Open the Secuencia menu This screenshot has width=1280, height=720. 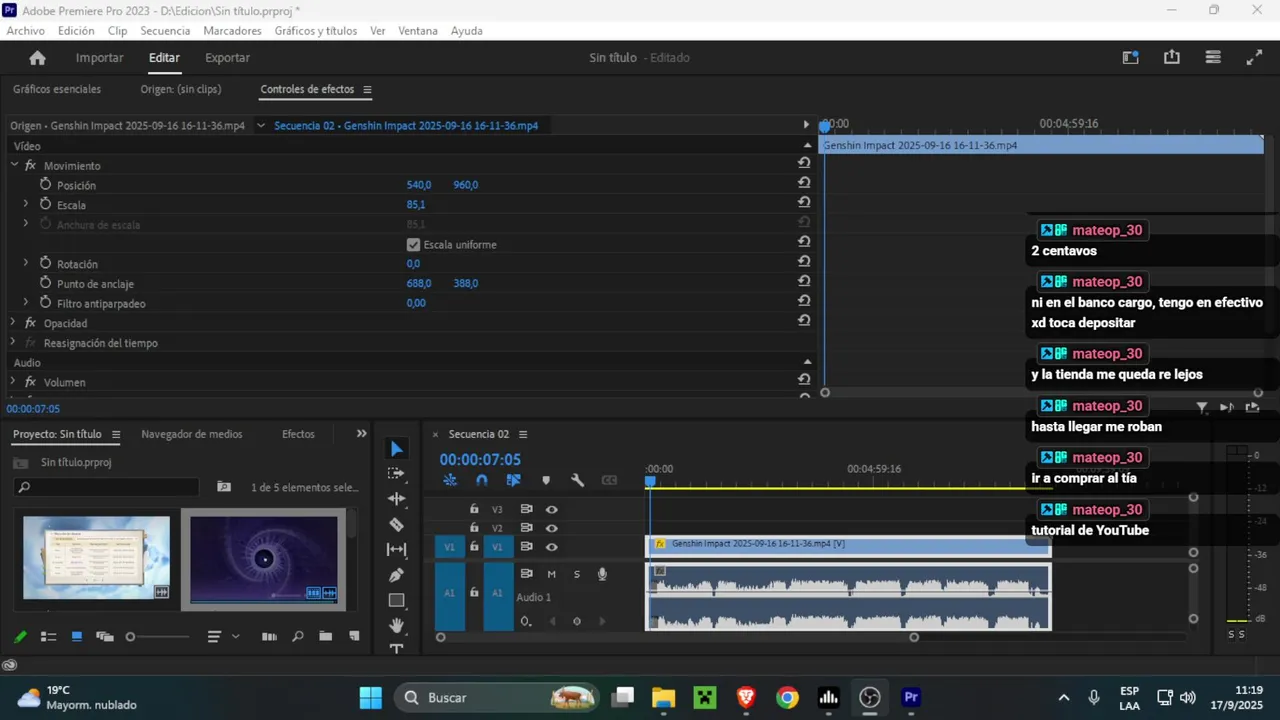tap(165, 31)
